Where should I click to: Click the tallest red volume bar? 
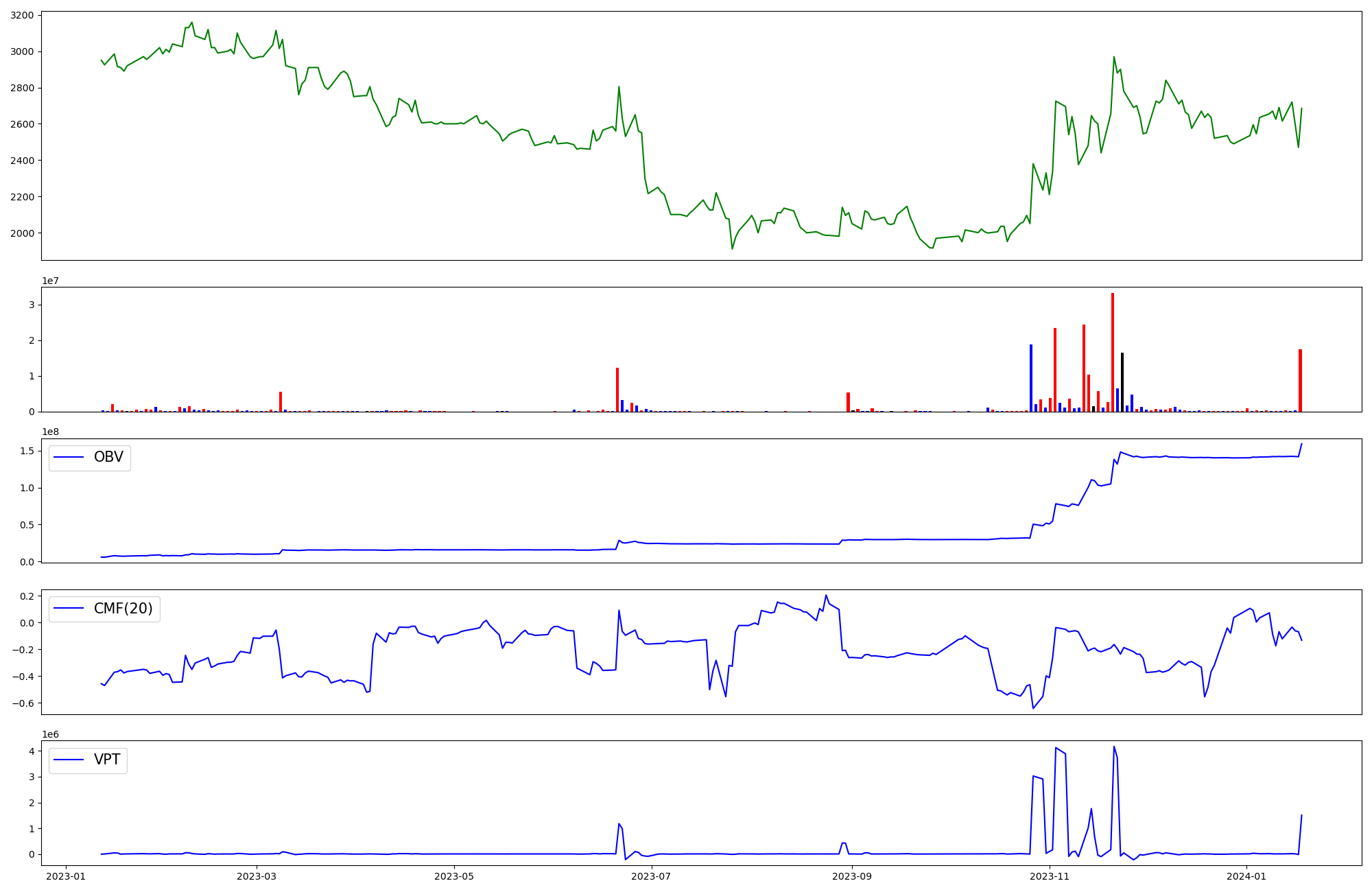(1113, 353)
